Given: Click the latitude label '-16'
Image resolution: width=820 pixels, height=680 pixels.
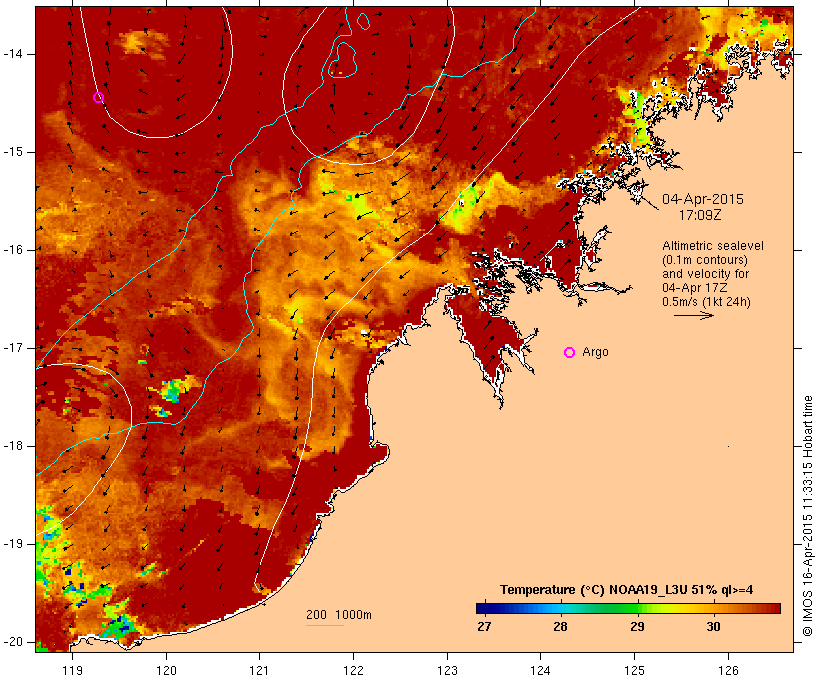Looking at the screenshot, I should tap(13, 250).
